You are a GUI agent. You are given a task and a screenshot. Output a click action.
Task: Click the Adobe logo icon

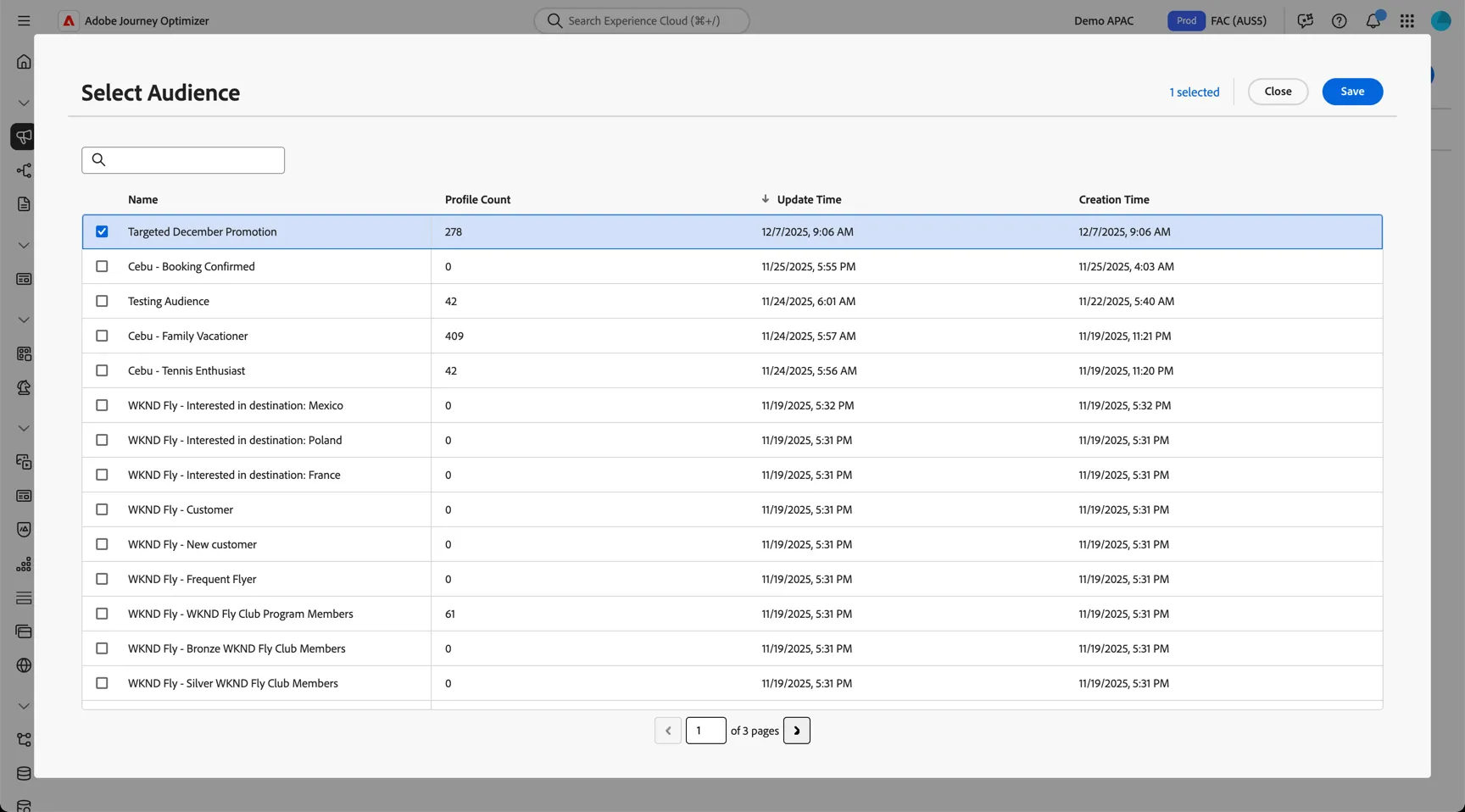[x=69, y=20]
